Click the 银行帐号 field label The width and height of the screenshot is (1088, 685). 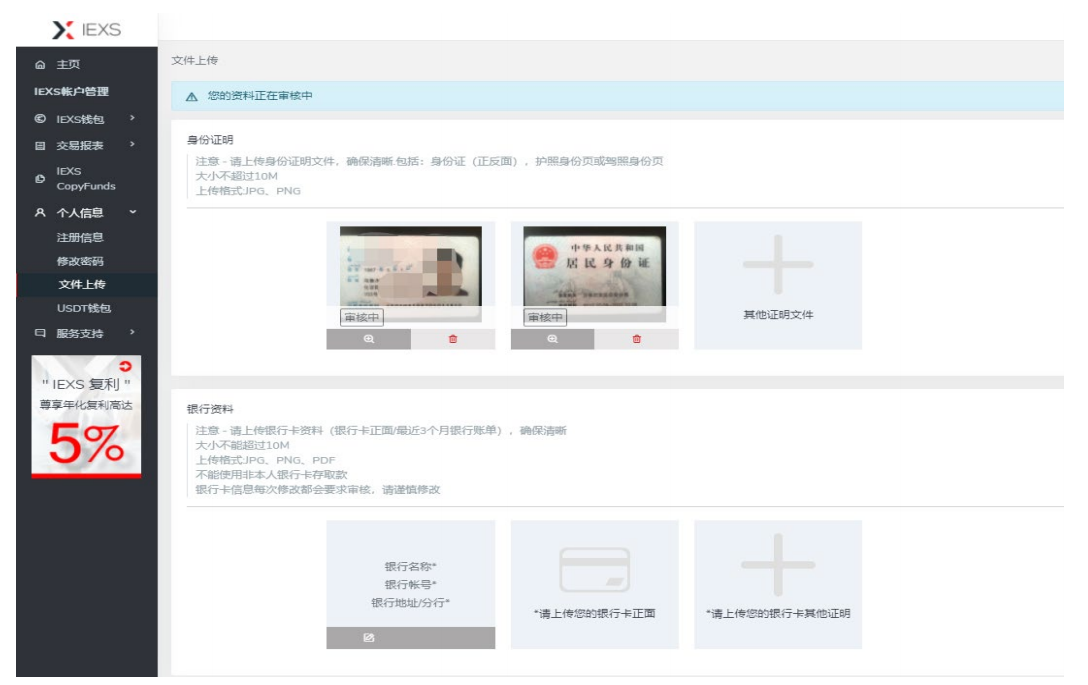(x=410, y=584)
